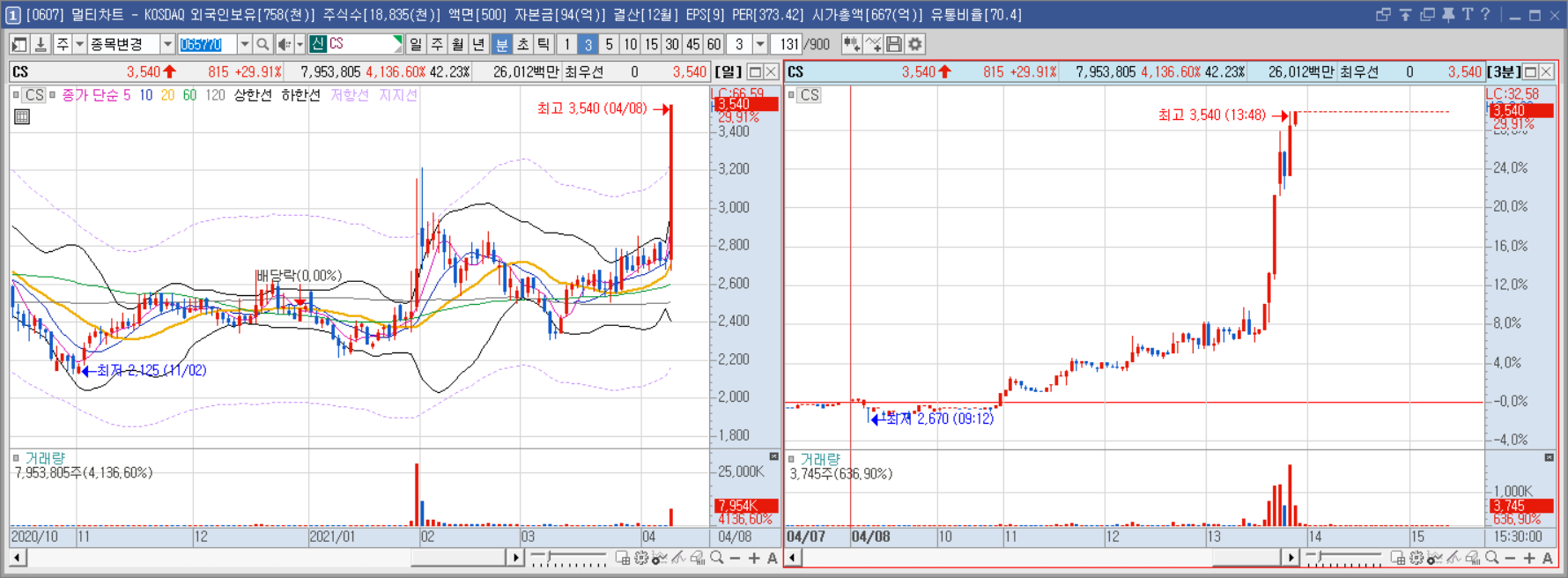The image size is (1568, 578).
Task: Click the speaker sound icon in toolbar
Action: pos(284,44)
